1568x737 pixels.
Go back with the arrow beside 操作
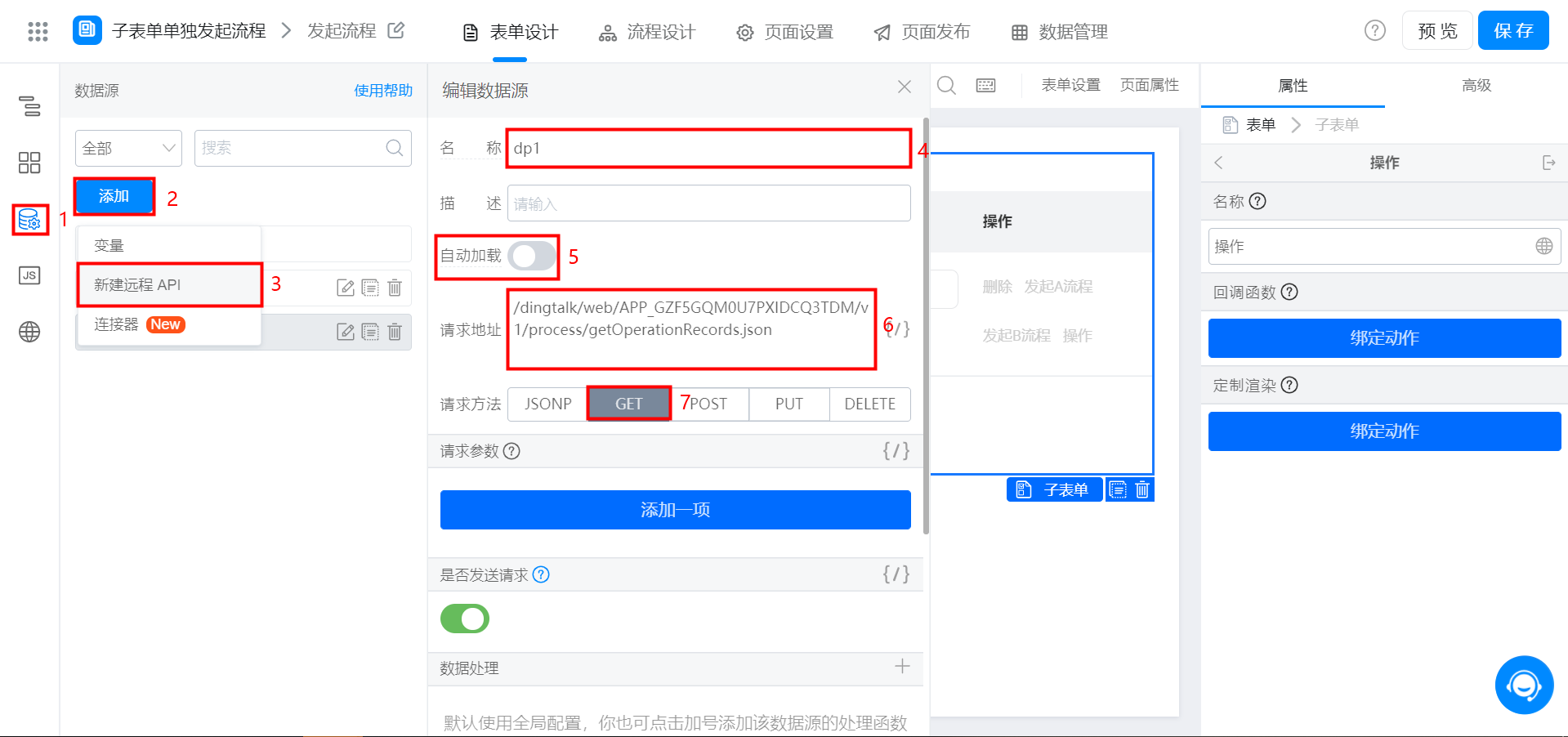[x=1219, y=163]
